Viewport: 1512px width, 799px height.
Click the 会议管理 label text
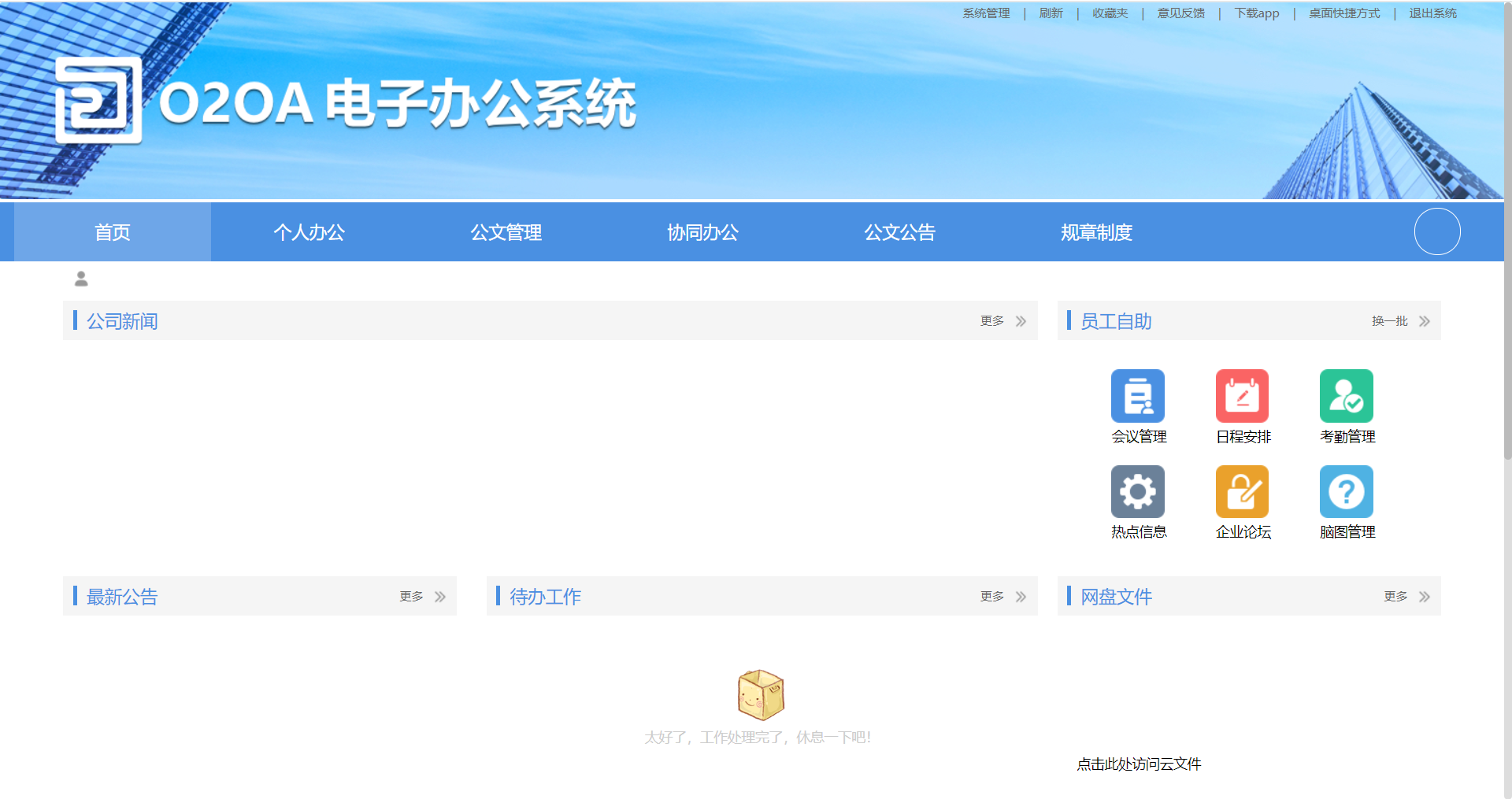[1139, 437]
